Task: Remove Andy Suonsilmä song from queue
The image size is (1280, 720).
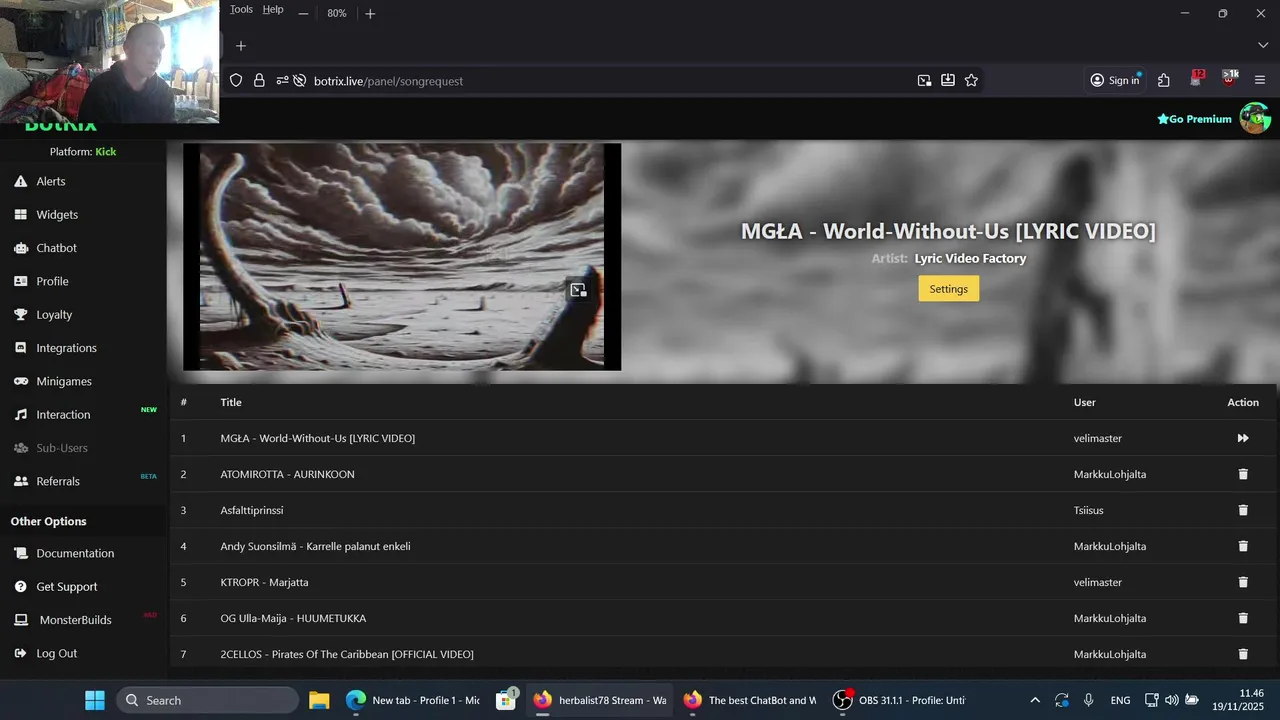Action: tap(1243, 546)
